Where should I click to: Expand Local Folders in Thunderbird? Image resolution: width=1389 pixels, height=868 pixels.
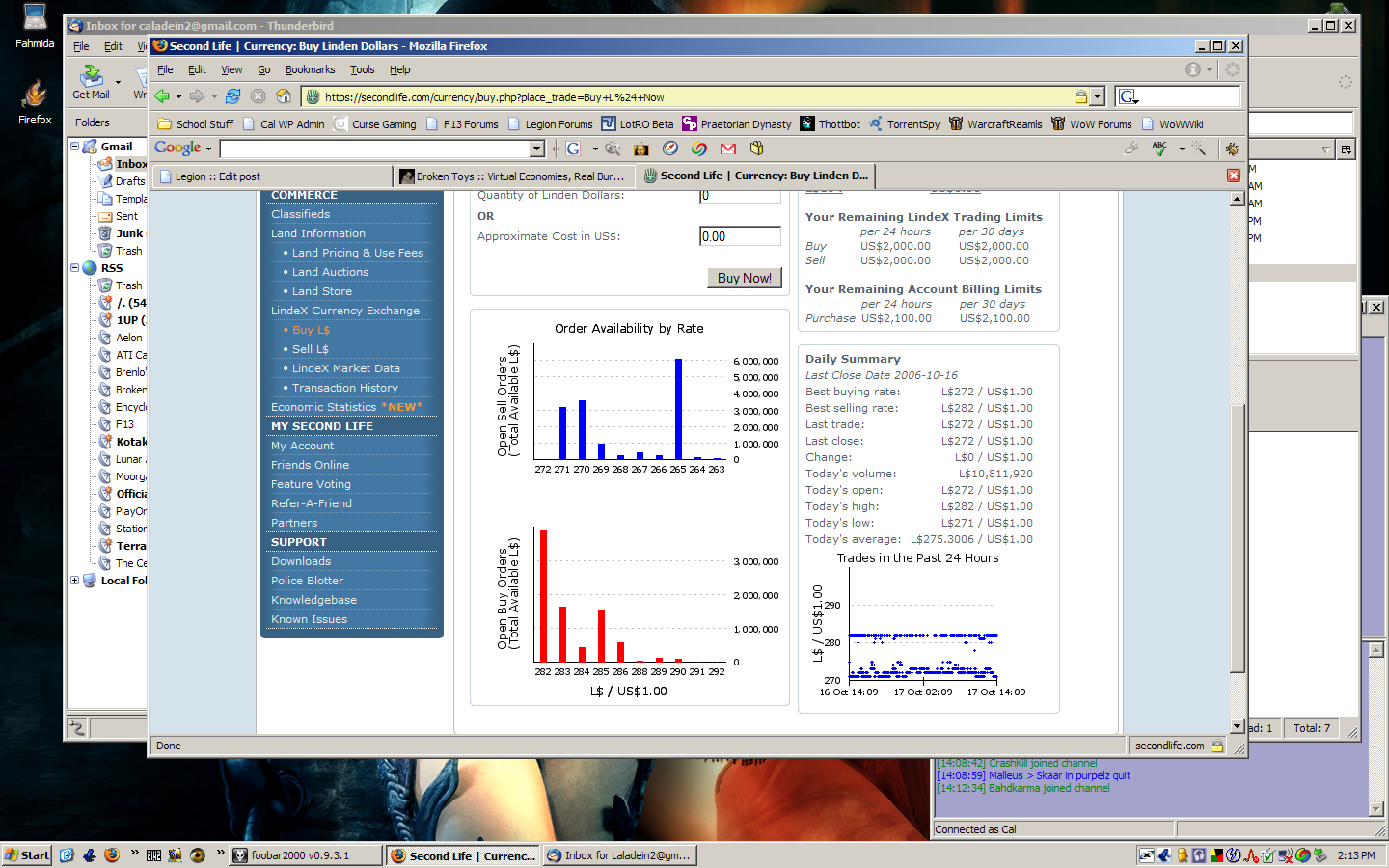tap(74, 581)
